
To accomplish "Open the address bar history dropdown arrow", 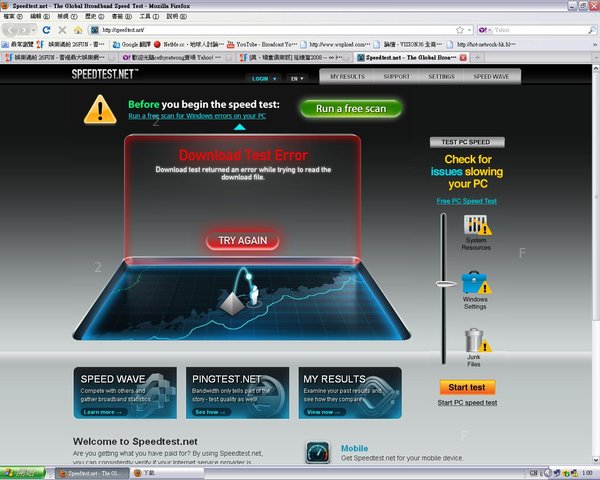I will (470, 30).
